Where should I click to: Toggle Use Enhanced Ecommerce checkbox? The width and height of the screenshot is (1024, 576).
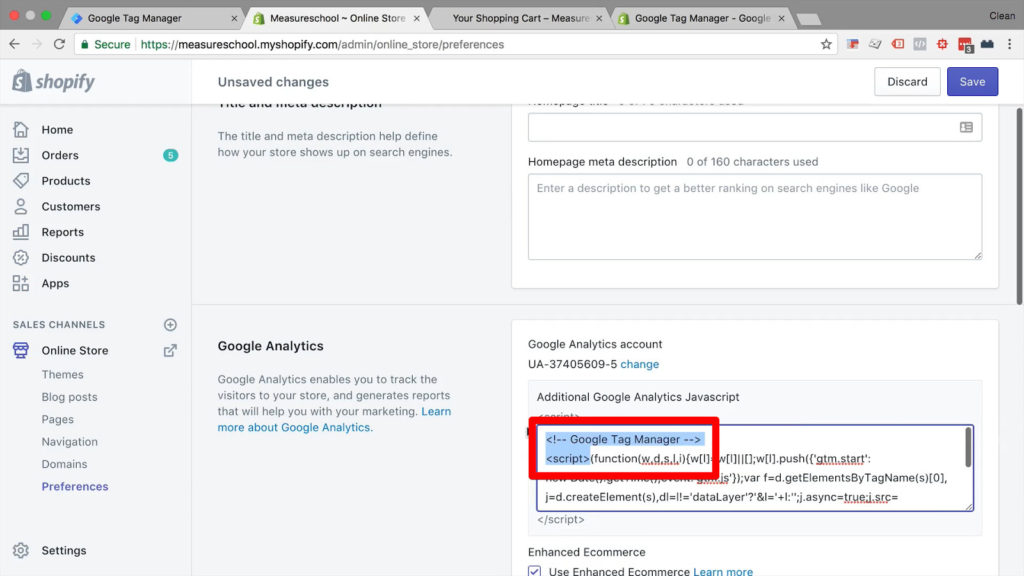click(x=535, y=571)
